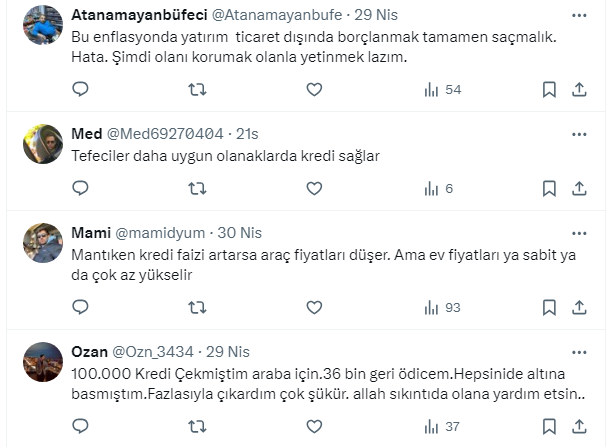616x447 pixels.
Task: Reply to Atanamayanbüfeci's tweet
Action: [x=81, y=90]
